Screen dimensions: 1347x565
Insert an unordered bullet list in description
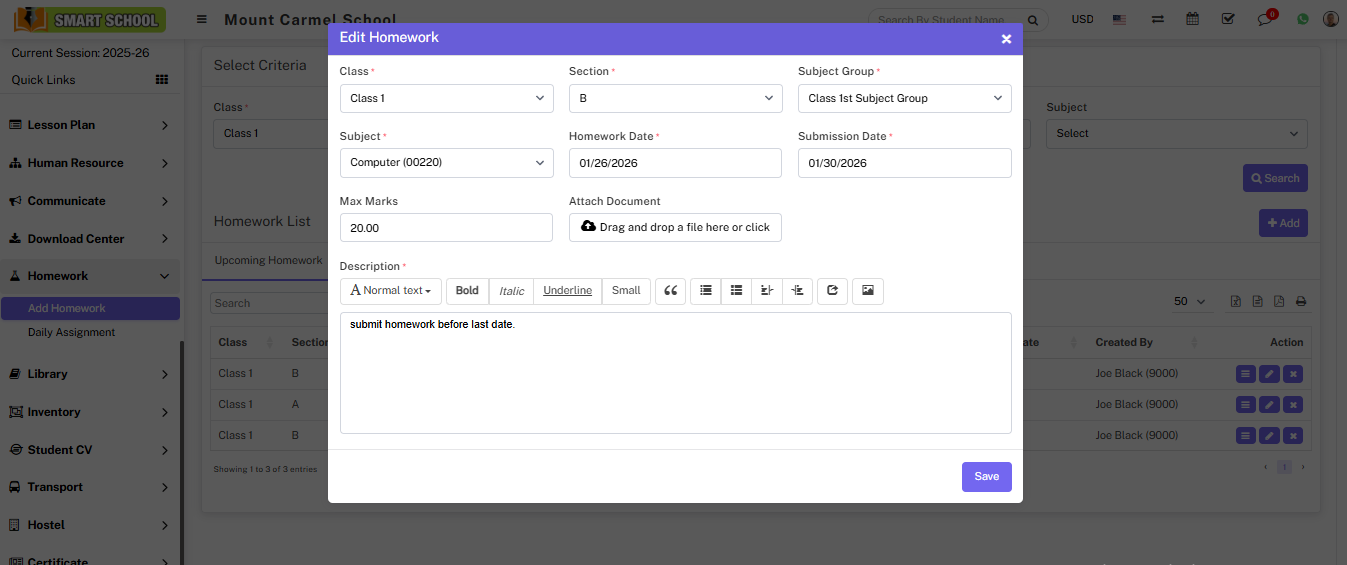tap(706, 291)
